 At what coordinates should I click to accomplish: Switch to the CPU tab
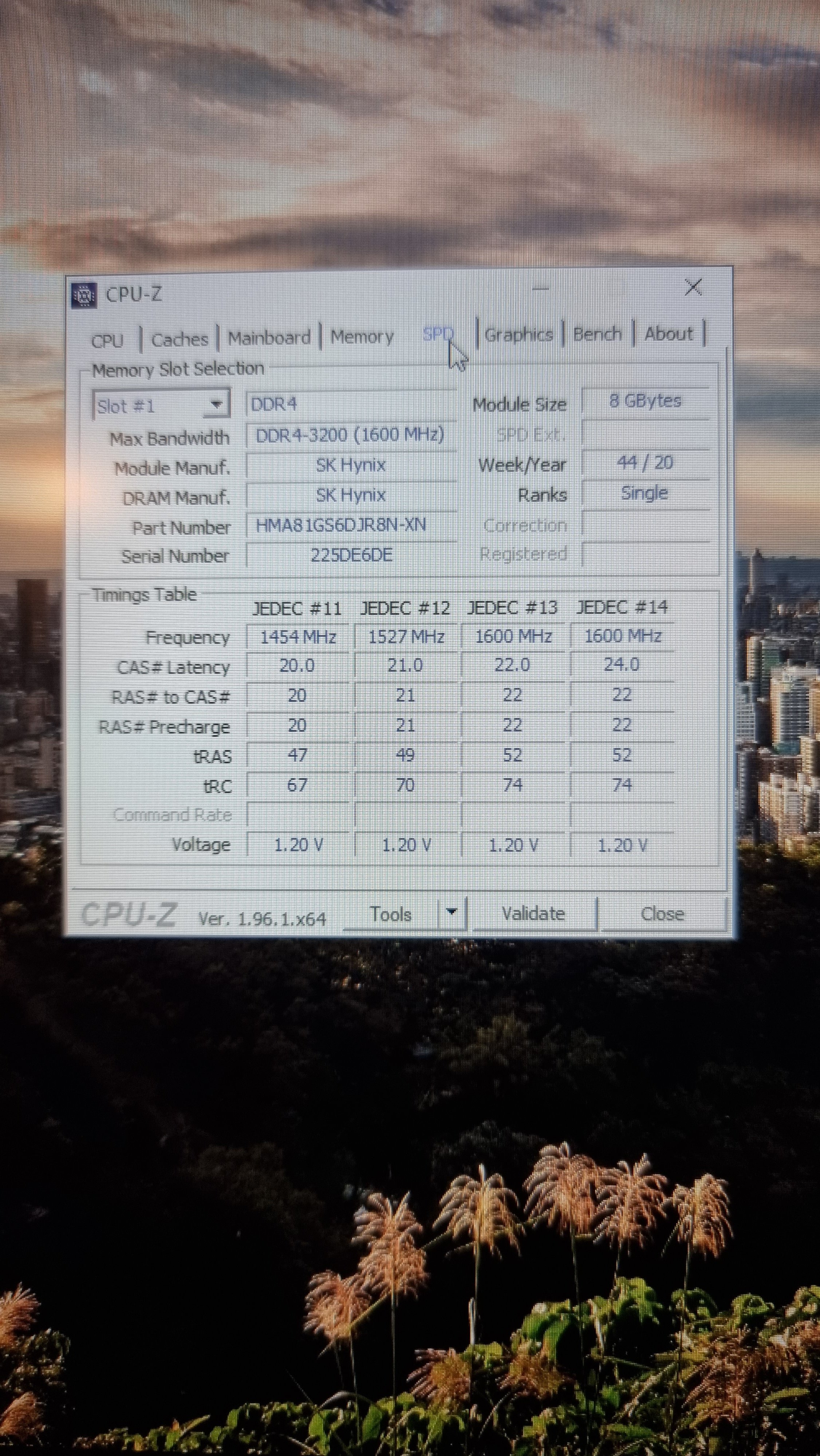107,341
